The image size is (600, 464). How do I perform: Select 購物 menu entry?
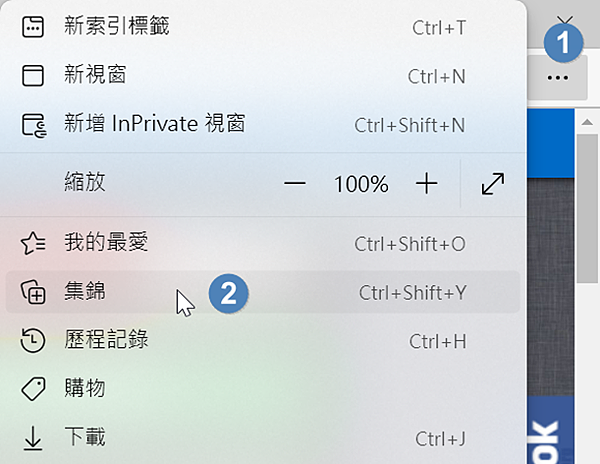tap(84, 388)
